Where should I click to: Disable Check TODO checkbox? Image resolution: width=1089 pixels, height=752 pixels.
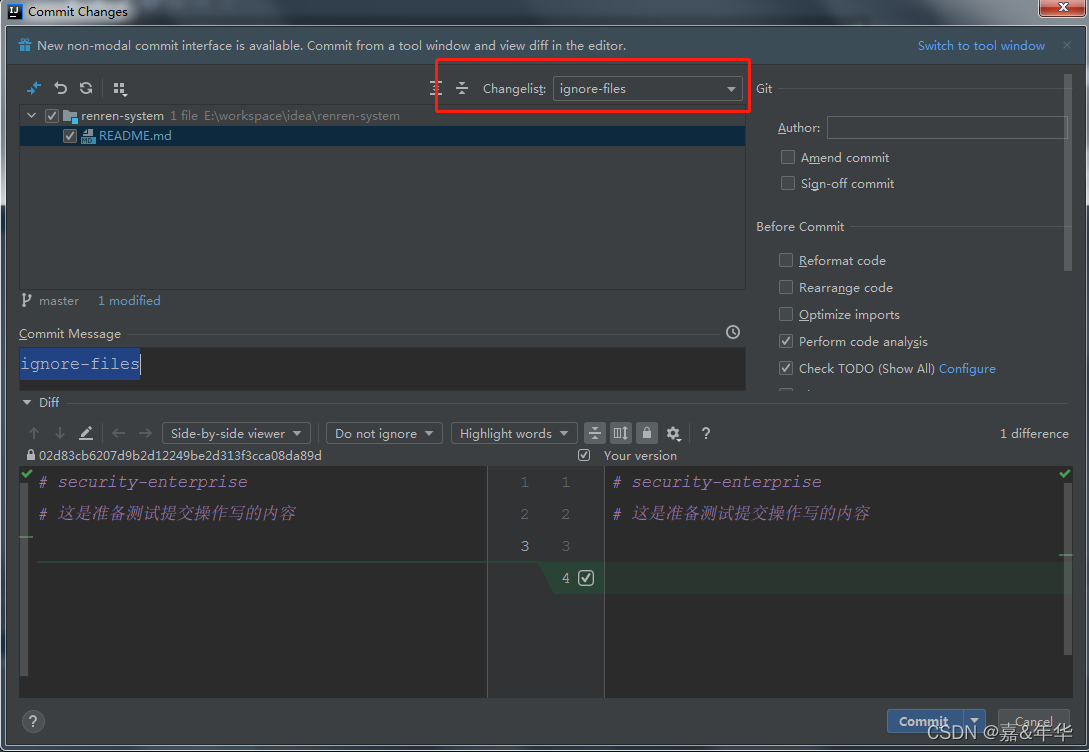pyautogui.click(x=785, y=368)
